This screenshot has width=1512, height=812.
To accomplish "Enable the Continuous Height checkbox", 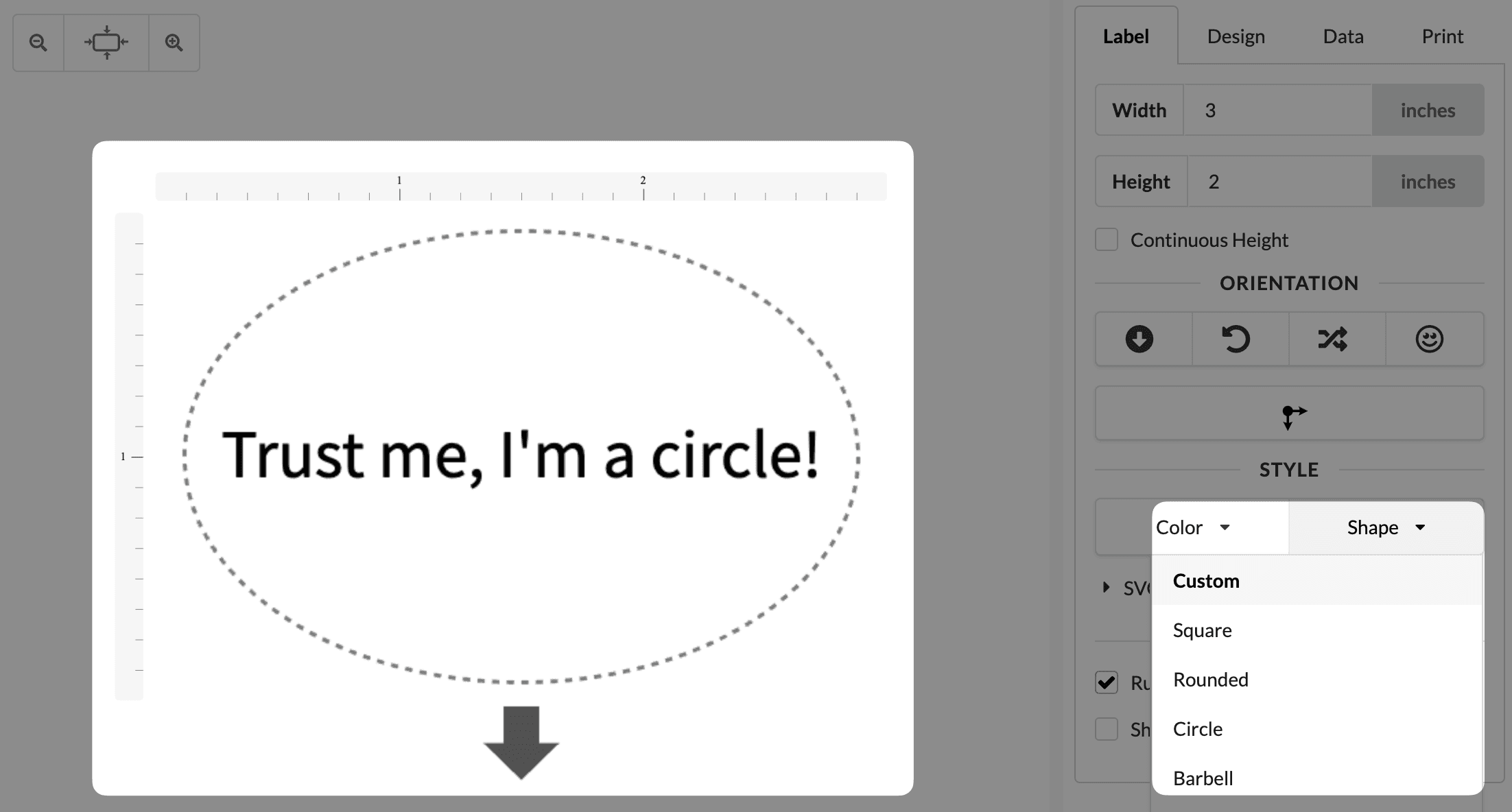I will pyautogui.click(x=1107, y=240).
